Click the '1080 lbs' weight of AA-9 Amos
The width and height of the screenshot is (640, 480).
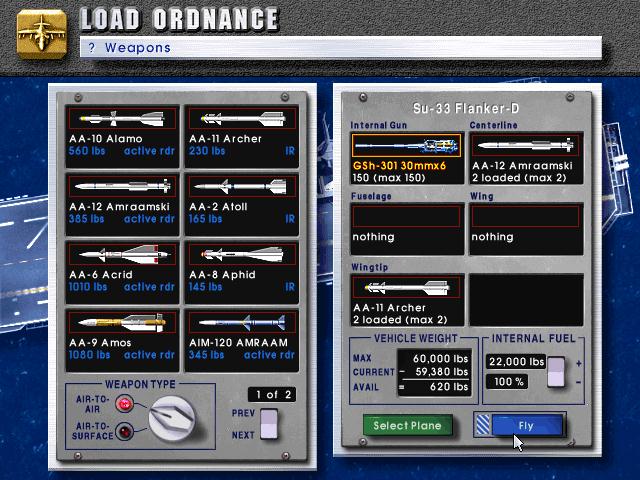pos(89,355)
